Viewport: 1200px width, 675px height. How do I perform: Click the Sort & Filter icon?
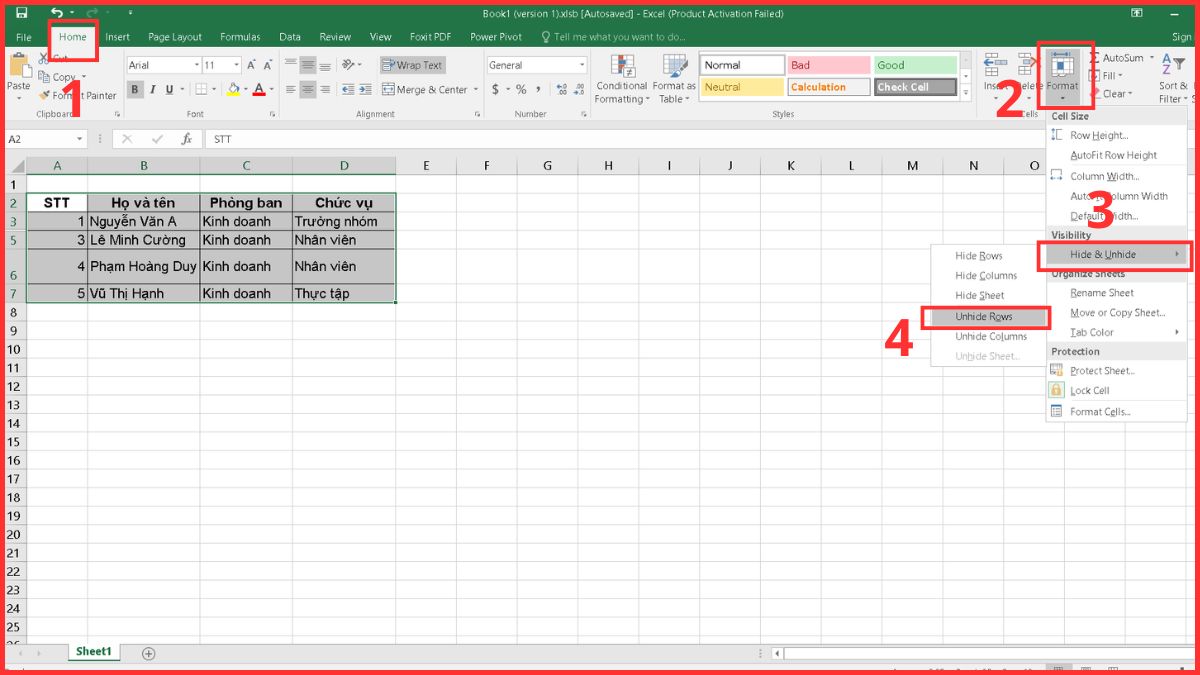pos(1172,66)
